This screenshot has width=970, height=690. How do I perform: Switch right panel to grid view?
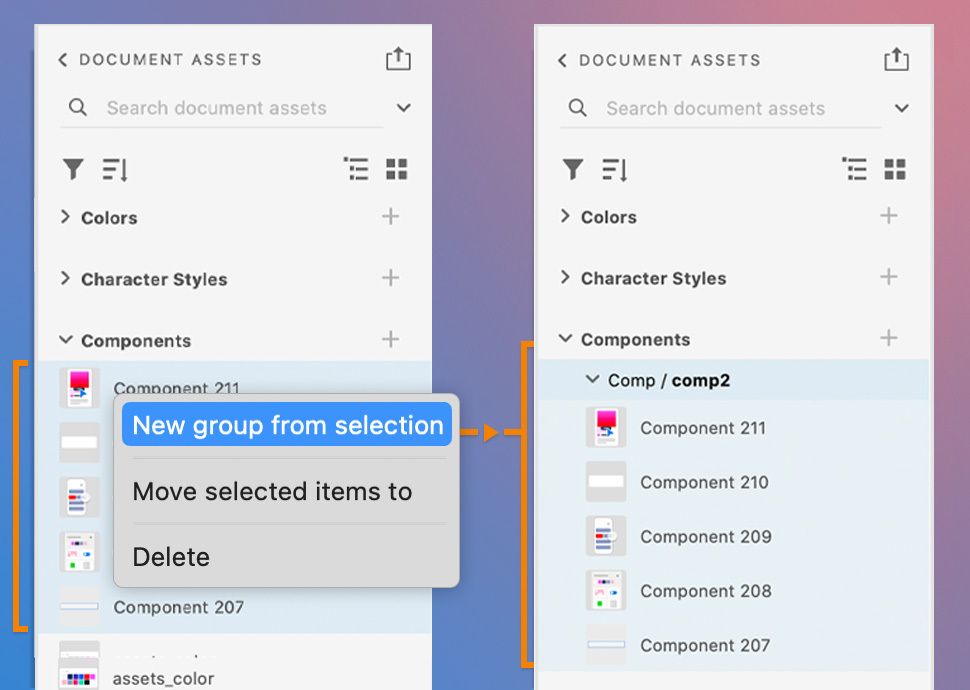895,170
